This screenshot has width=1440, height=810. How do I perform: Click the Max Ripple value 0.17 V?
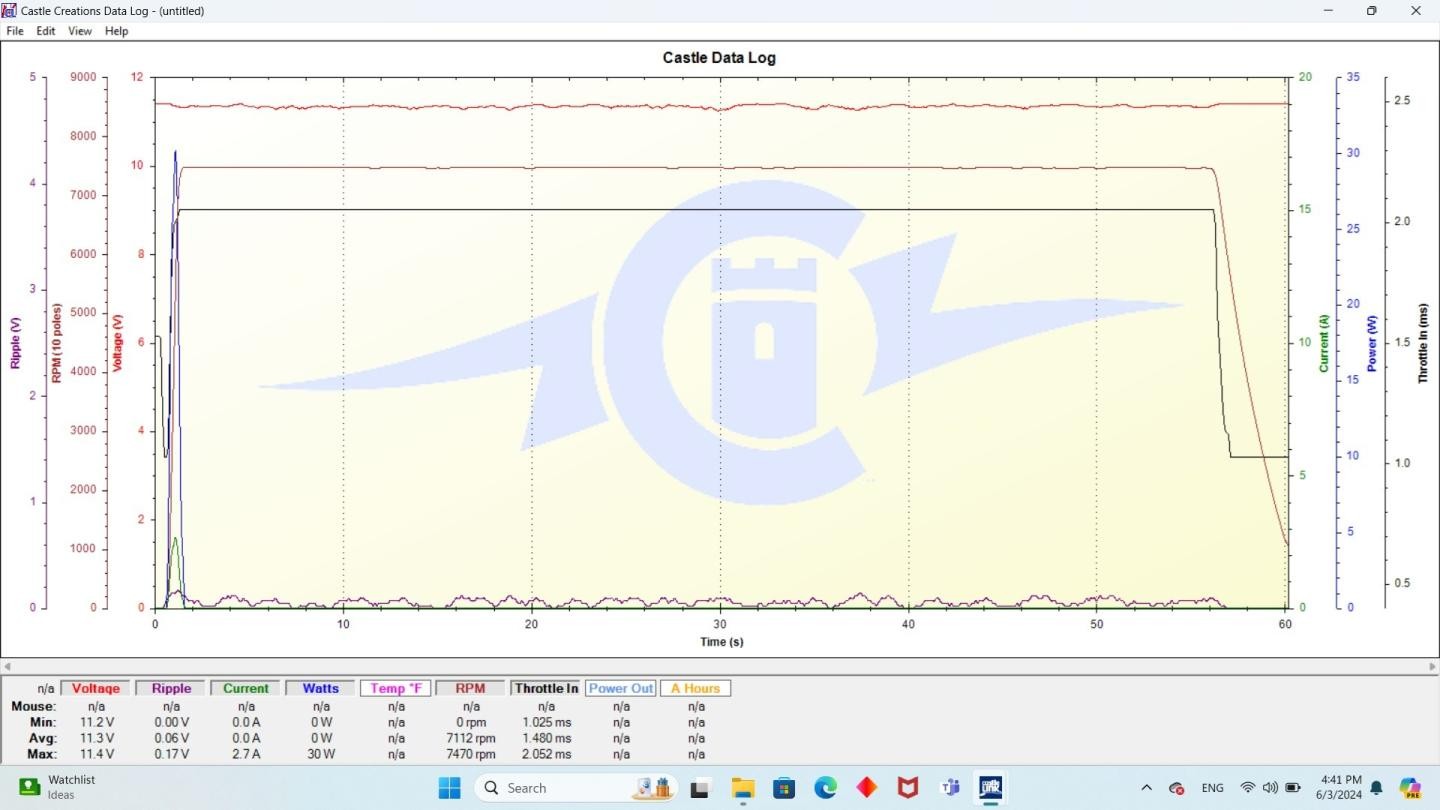[171, 754]
